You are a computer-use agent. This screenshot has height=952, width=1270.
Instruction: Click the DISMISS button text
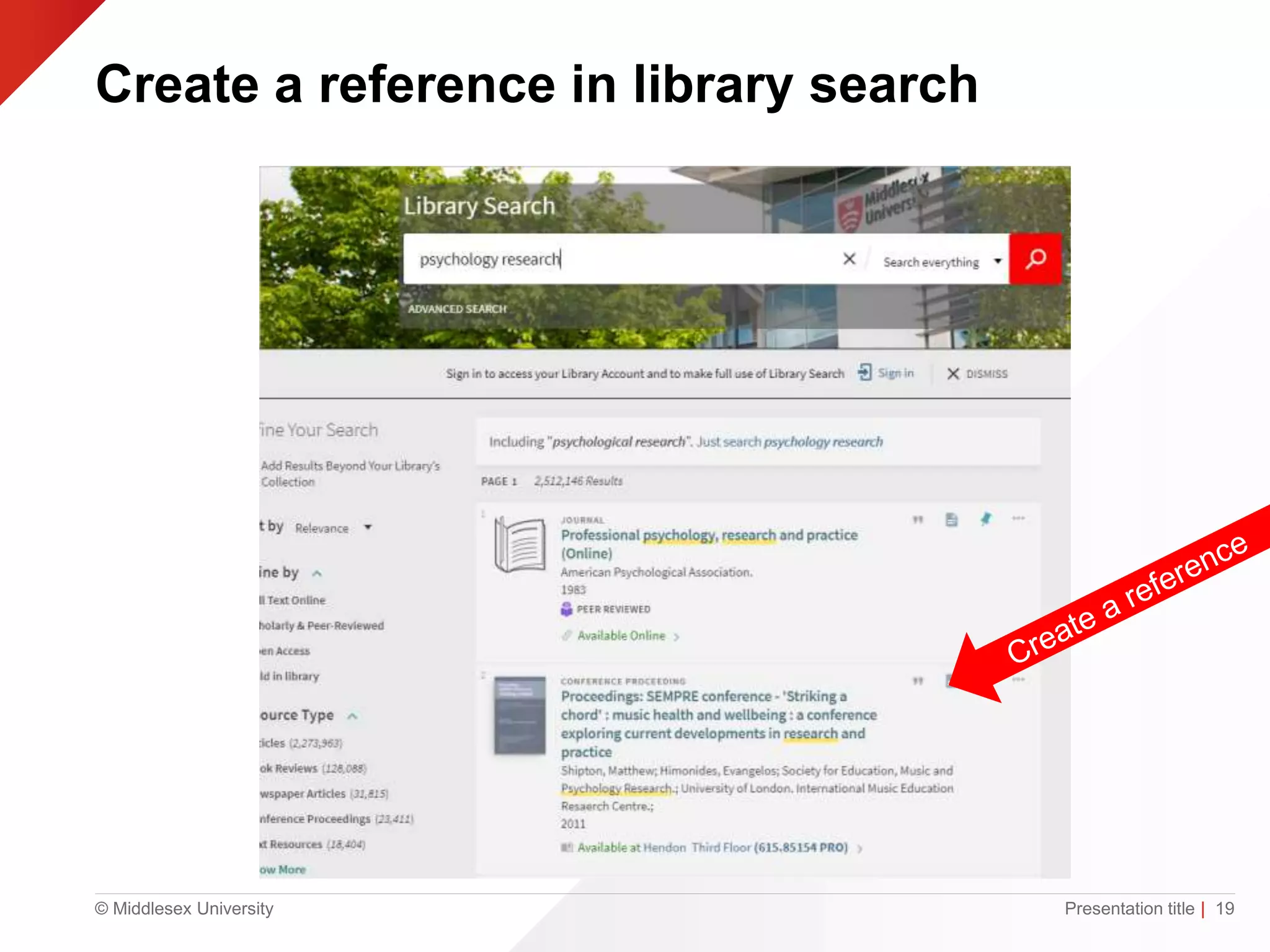coord(987,374)
